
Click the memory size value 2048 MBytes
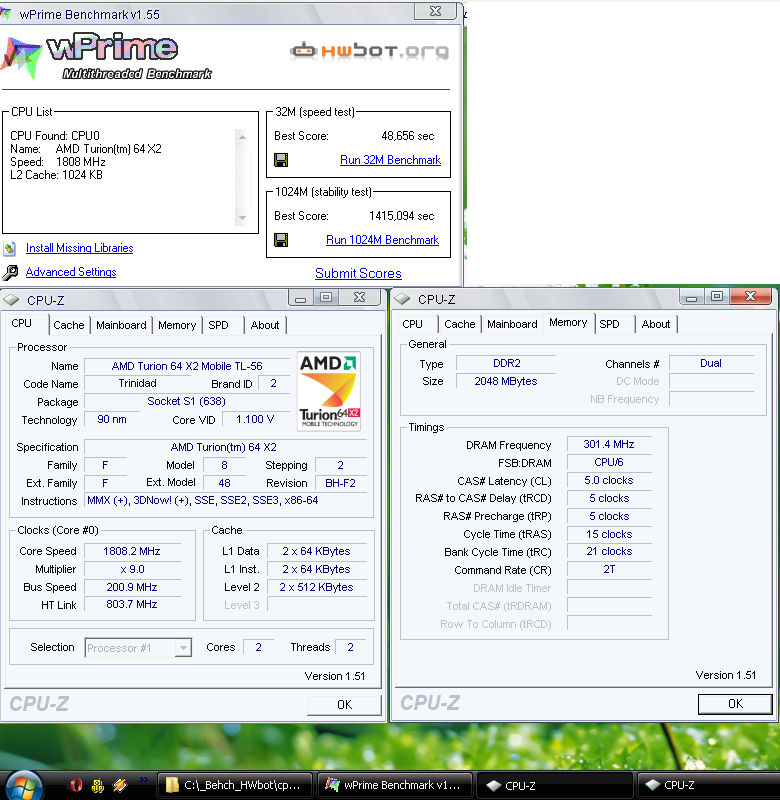click(506, 381)
